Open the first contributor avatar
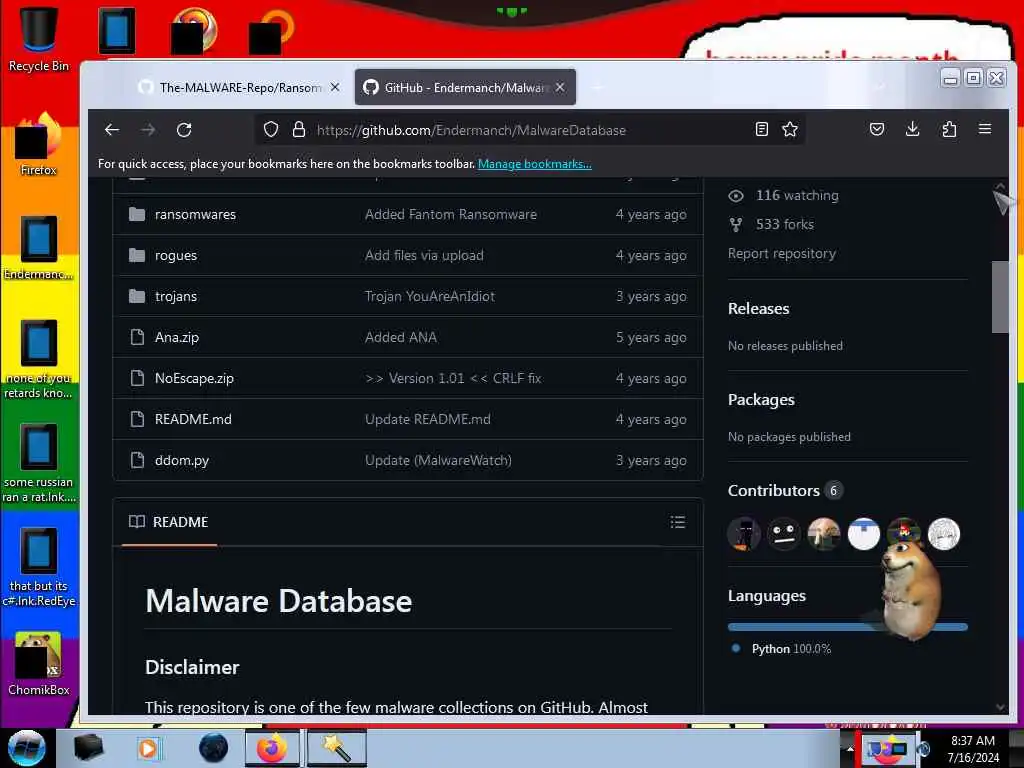The width and height of the screenshot is (1024, 768). (744, 534)
